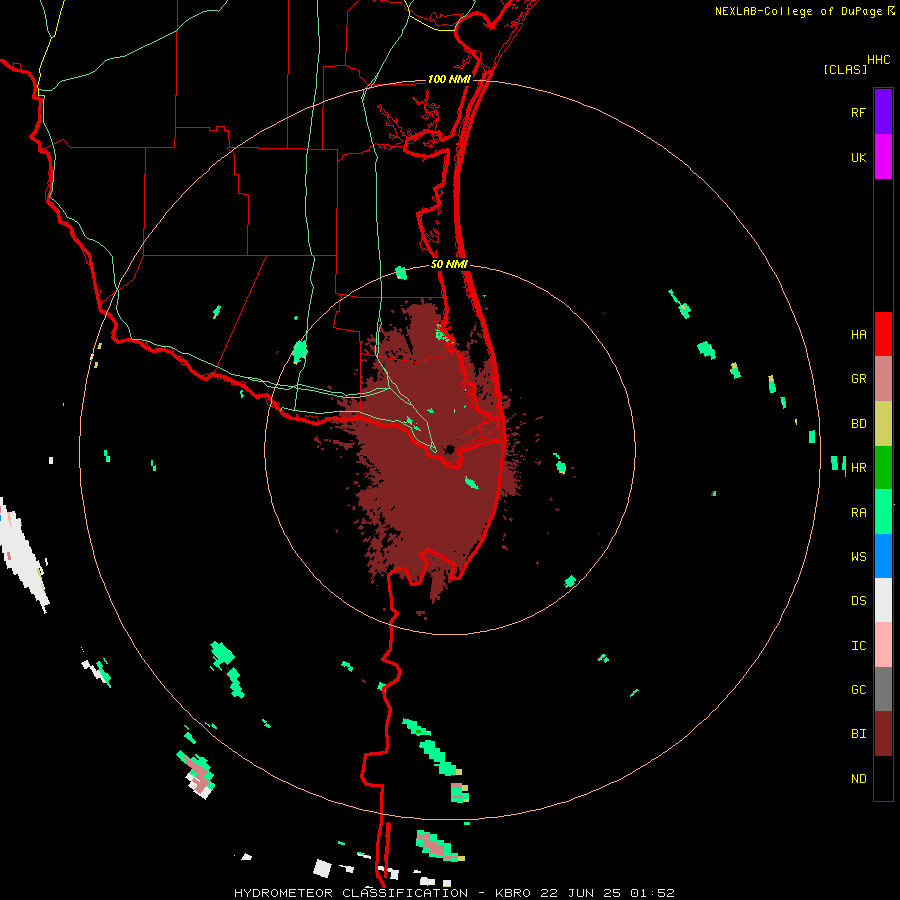Click the 50 NMI range ring label
The height and width of the screenshot is (900, 900).
coord(449,264)
